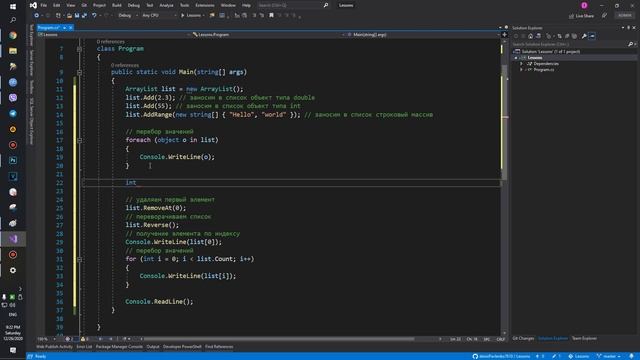Open the Find References tab
Viewport: 640px width, 360px height.
click(x=219, y=347)
